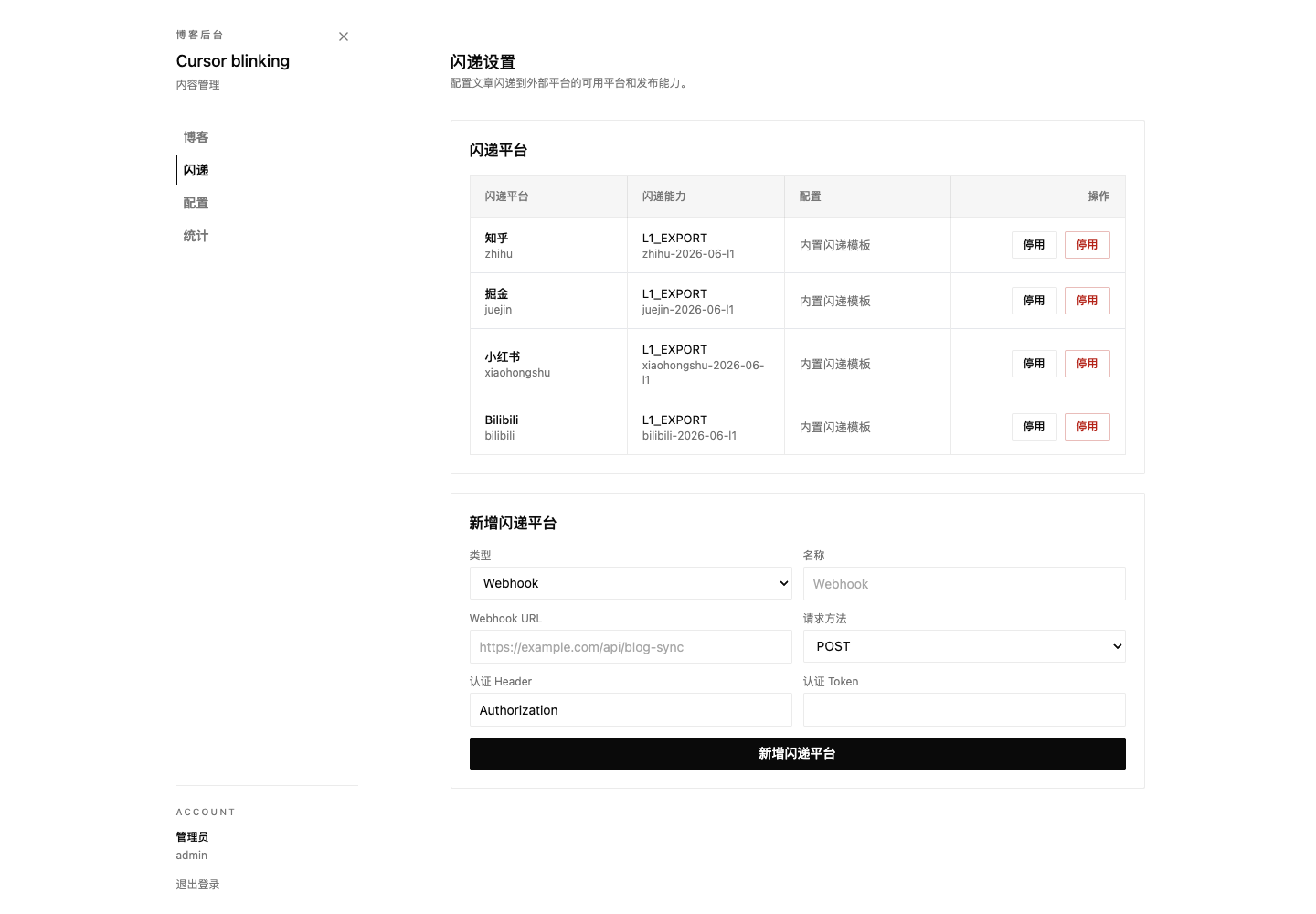The height and width of the screenshot is (914, 1316).
Task: Click the red 停用 button for Bilibili
Action: 1087,427
